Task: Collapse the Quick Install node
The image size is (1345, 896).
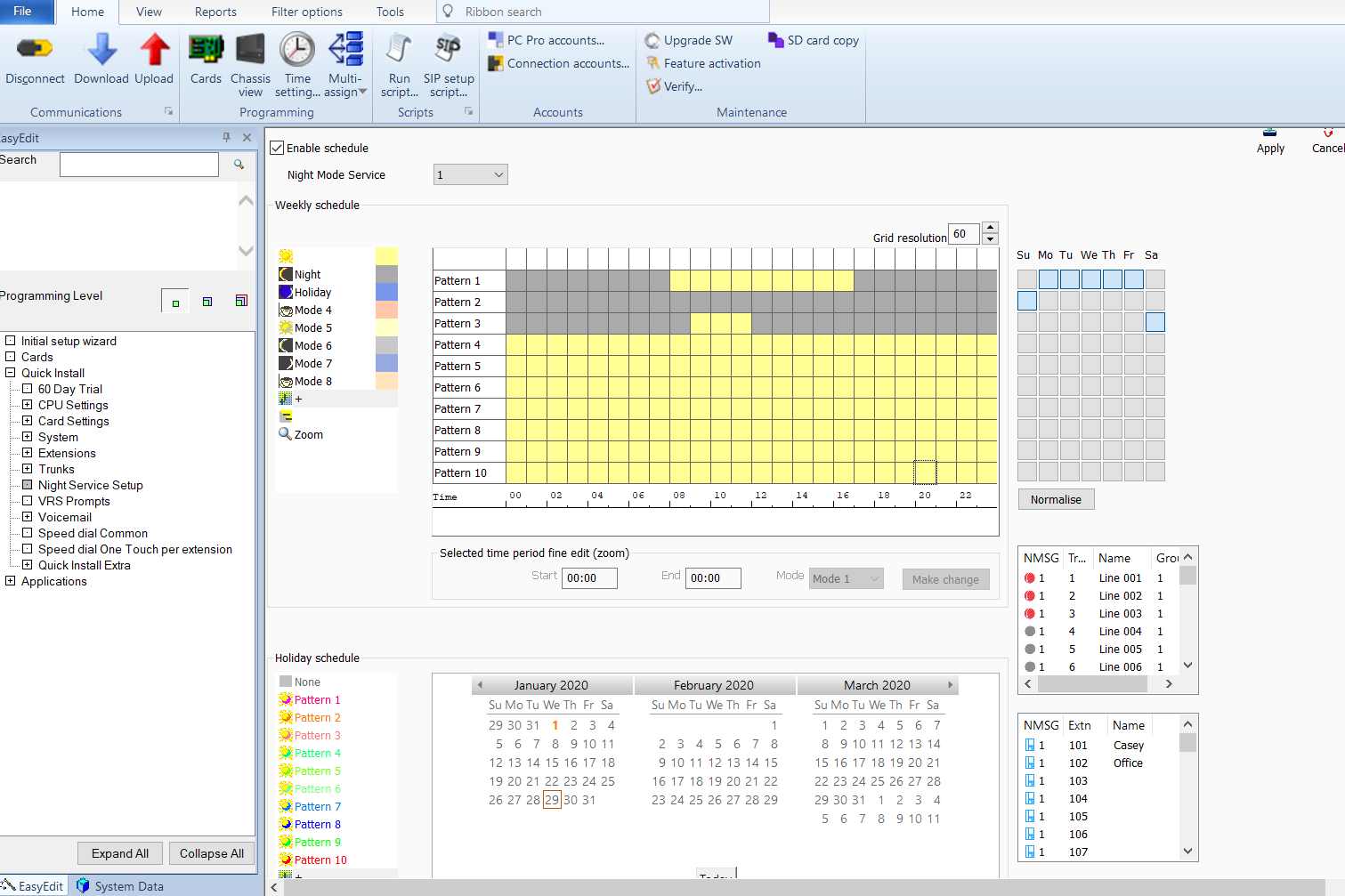Action: pos(11,373)
